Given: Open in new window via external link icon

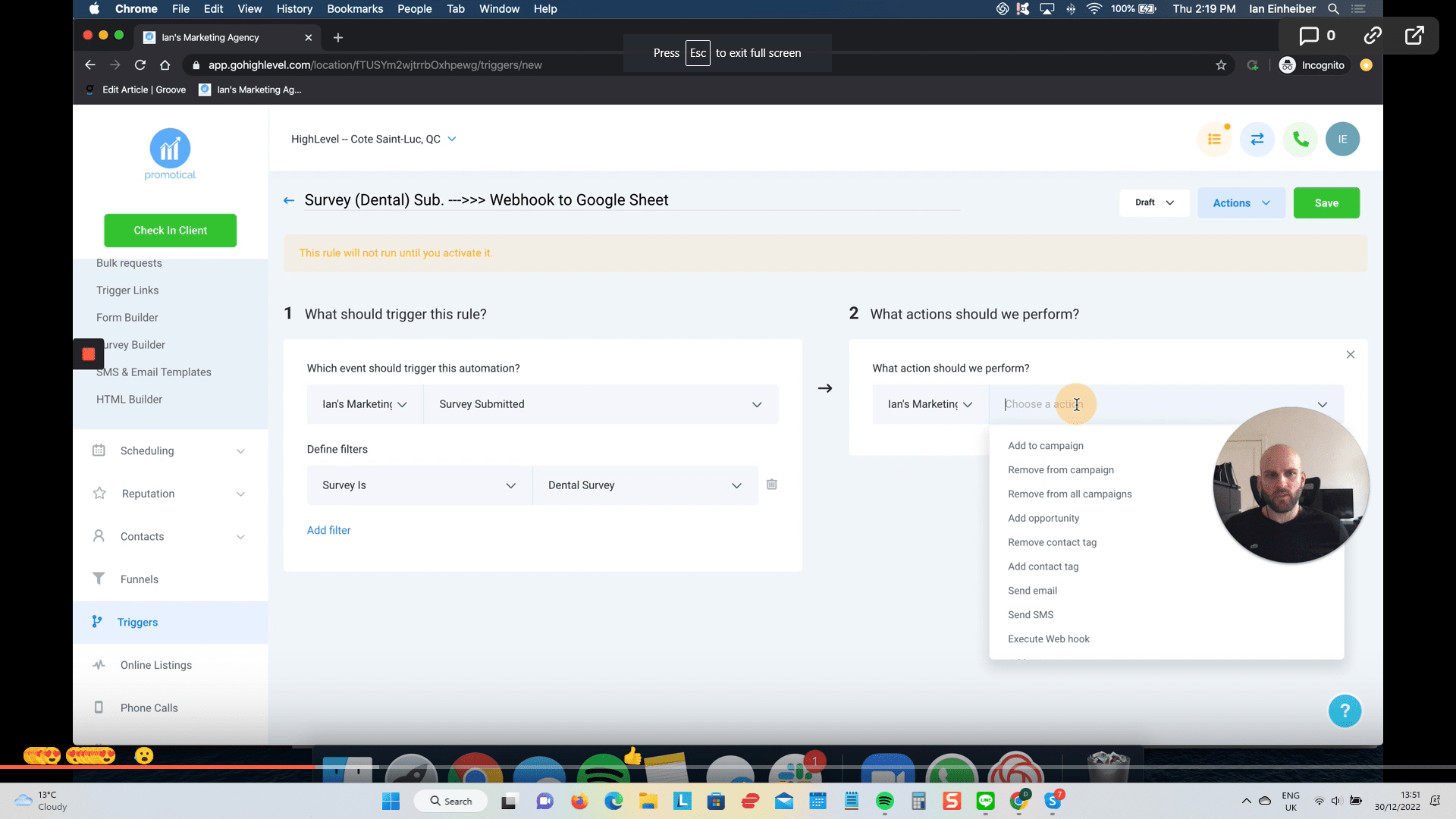Looking at the screenshot, I should [1414, 36].
